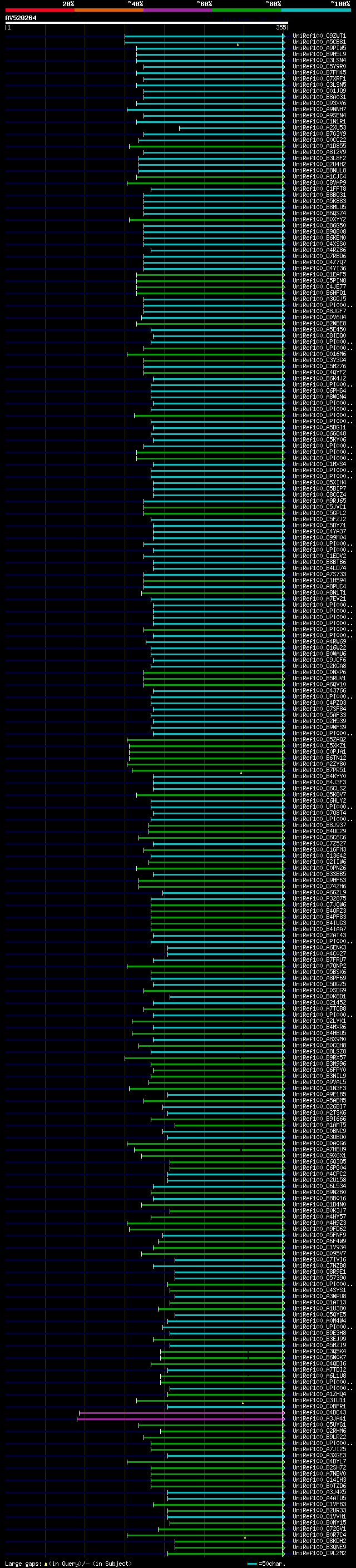Select hit label UniRef100_P32875

319,898
